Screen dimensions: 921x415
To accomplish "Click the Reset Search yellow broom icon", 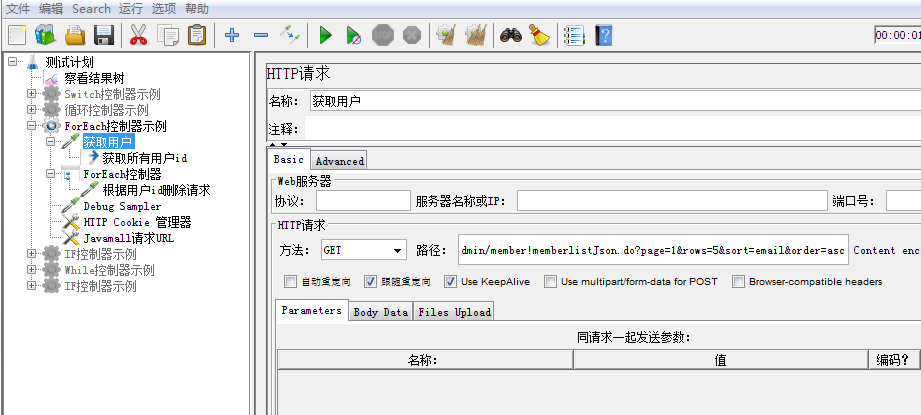I will [539, 35].
